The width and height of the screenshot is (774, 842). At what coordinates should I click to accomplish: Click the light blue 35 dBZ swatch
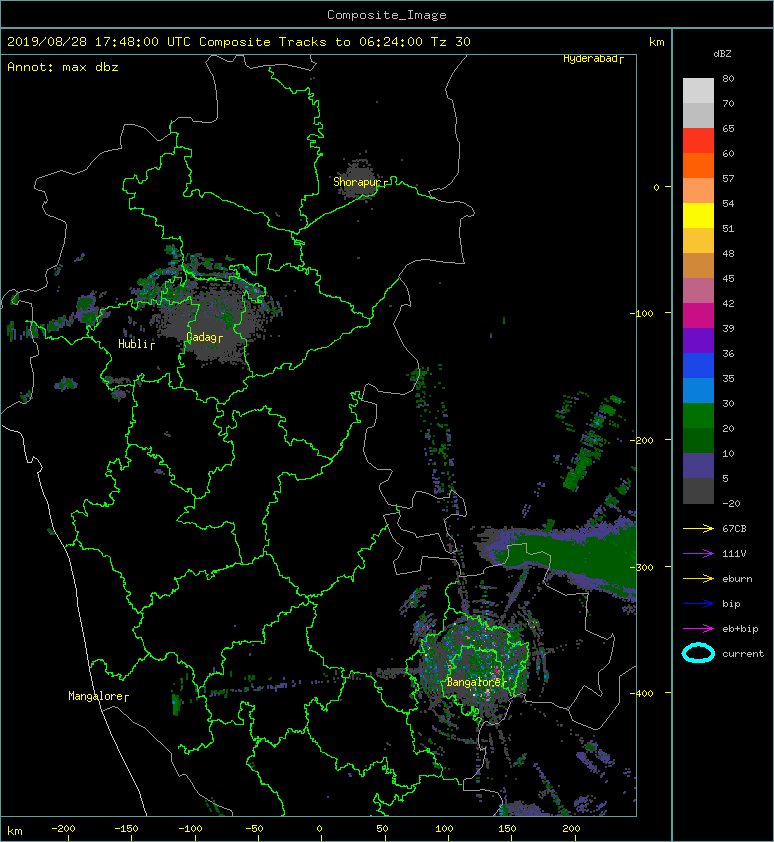[x=698, y=390]
